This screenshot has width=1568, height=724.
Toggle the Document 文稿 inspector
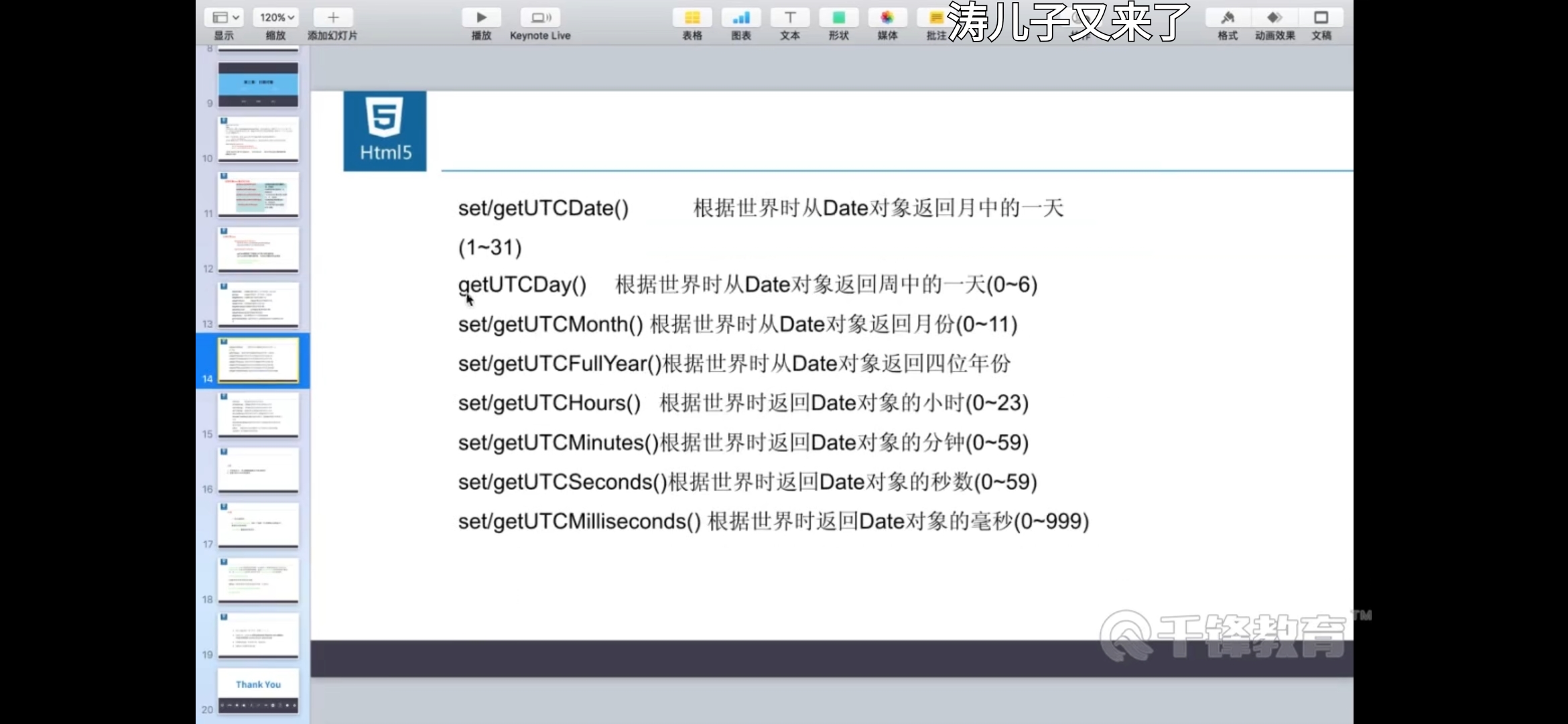coord(1321,18)
